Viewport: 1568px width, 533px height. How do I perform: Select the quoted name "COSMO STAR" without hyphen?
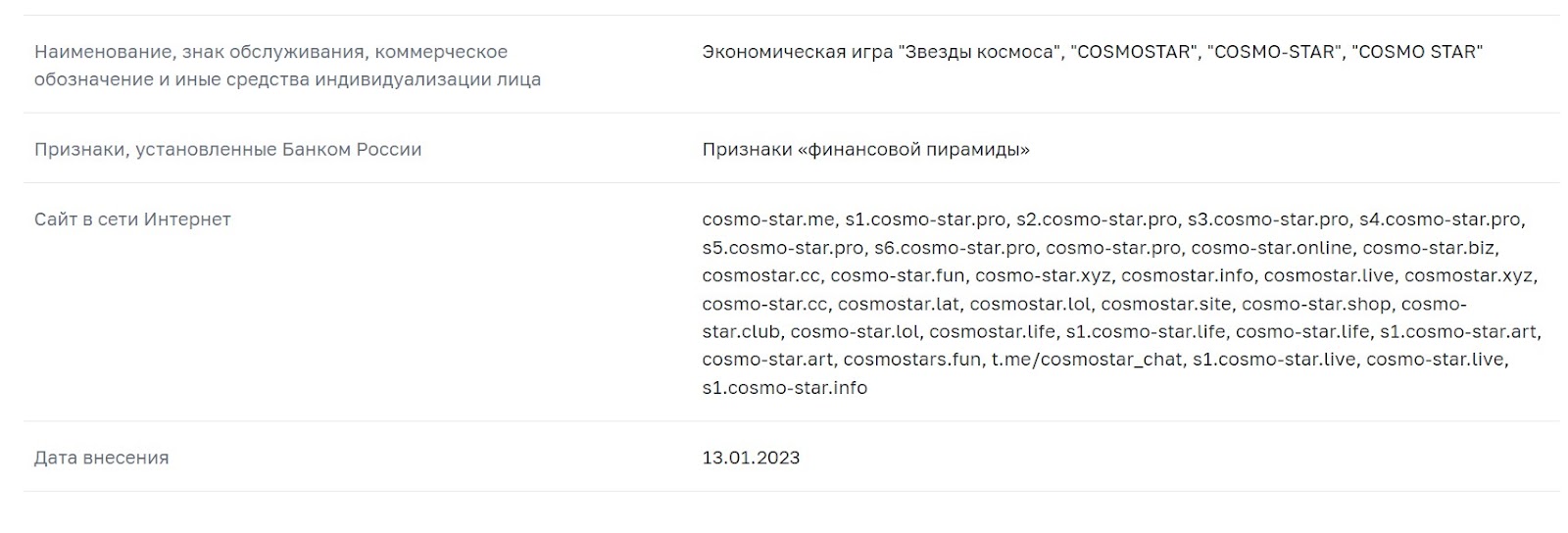(1416, 52)
